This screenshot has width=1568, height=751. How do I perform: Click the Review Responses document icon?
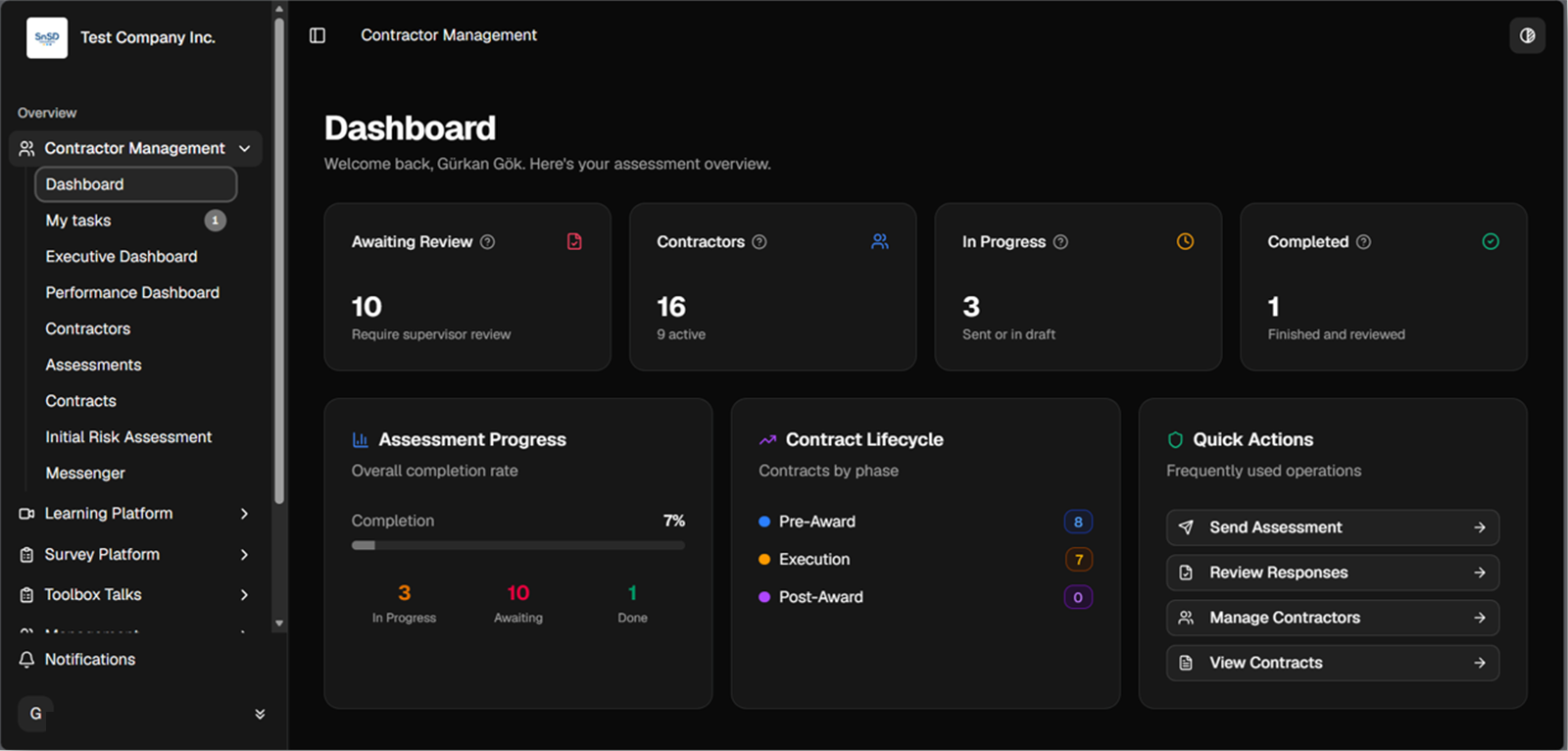[1186, 573]
